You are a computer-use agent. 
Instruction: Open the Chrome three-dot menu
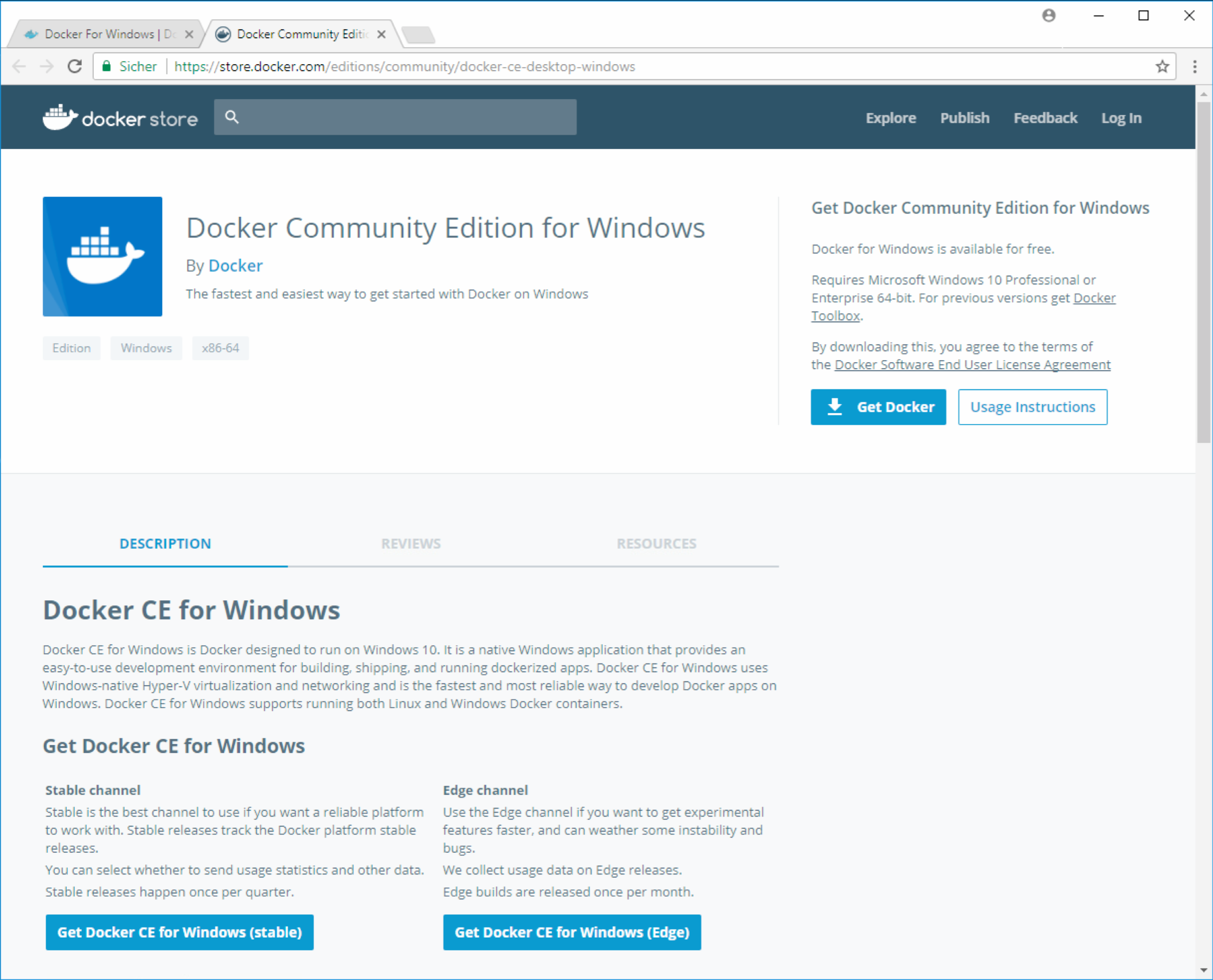pos(1195,67)
